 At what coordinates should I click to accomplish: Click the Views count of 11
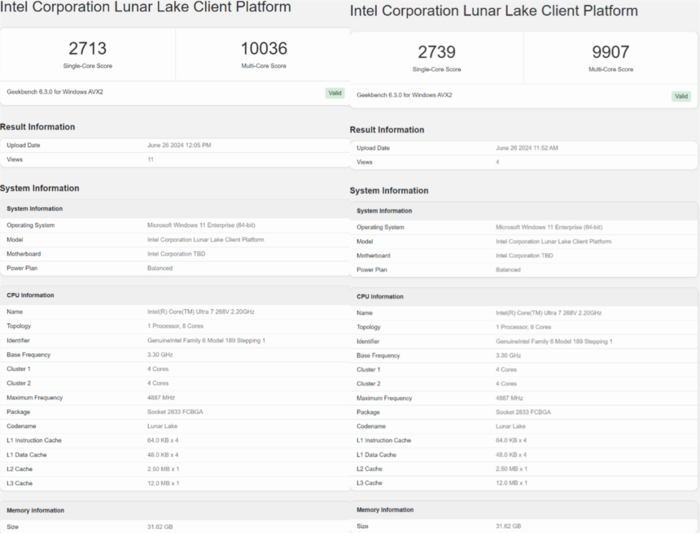coord(150,159)
